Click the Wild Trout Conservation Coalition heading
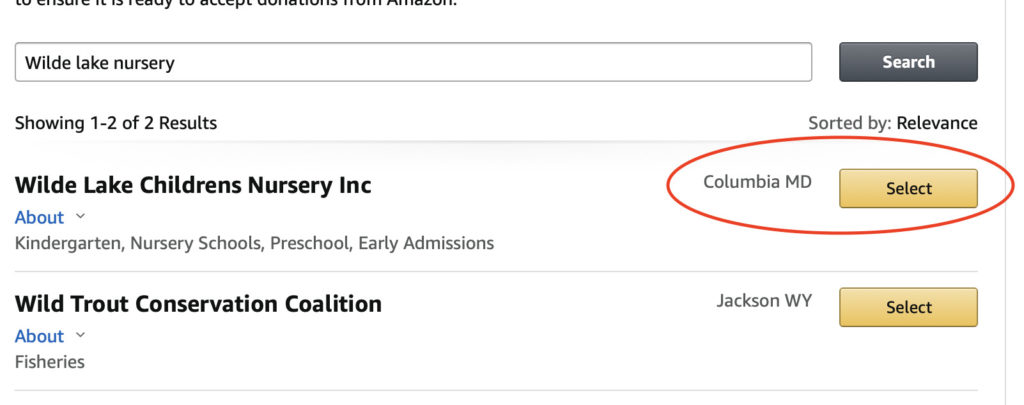Image resolution: width=1024 pixels, height=405 pixels. 198,304
